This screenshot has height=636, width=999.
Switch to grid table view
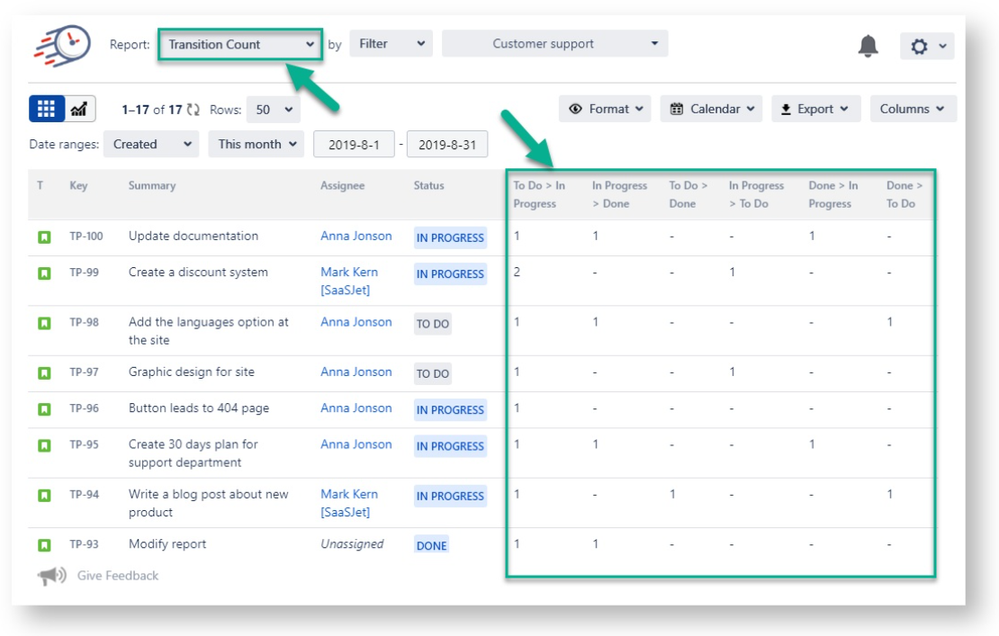click(47, 109)
